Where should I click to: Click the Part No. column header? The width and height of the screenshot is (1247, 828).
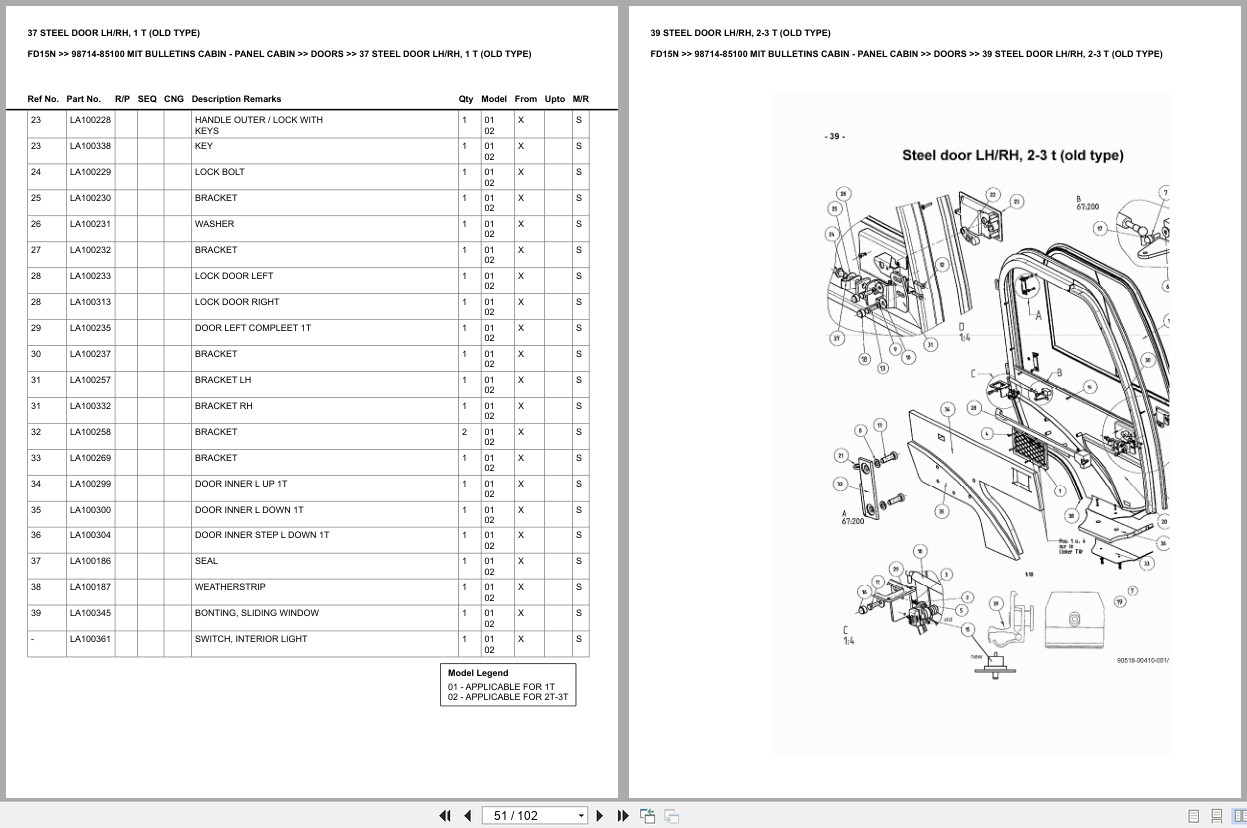(84, 99)
